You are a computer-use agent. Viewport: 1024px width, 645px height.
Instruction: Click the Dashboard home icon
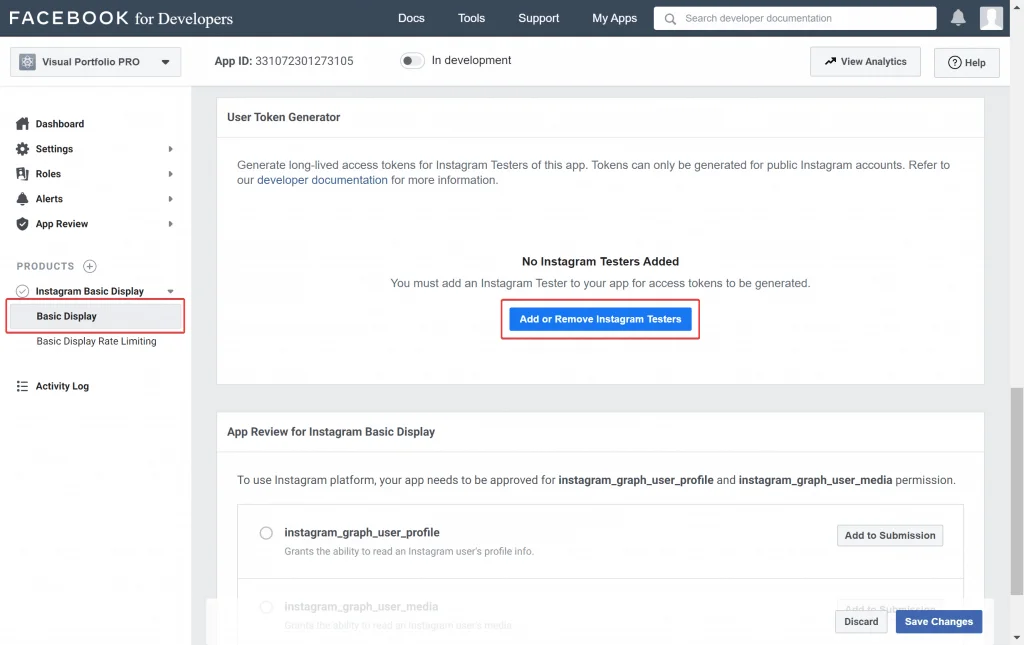22,124
